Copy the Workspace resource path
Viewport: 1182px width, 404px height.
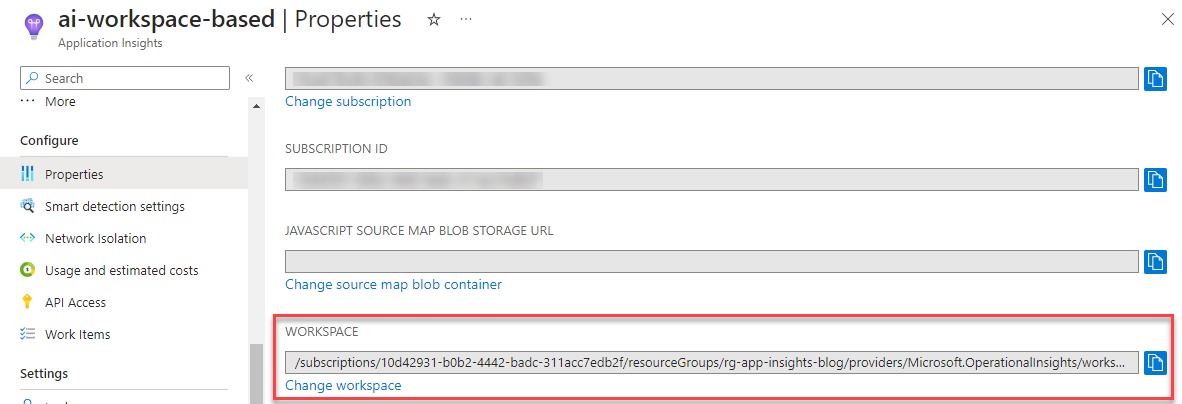[x=1155, y=363]
